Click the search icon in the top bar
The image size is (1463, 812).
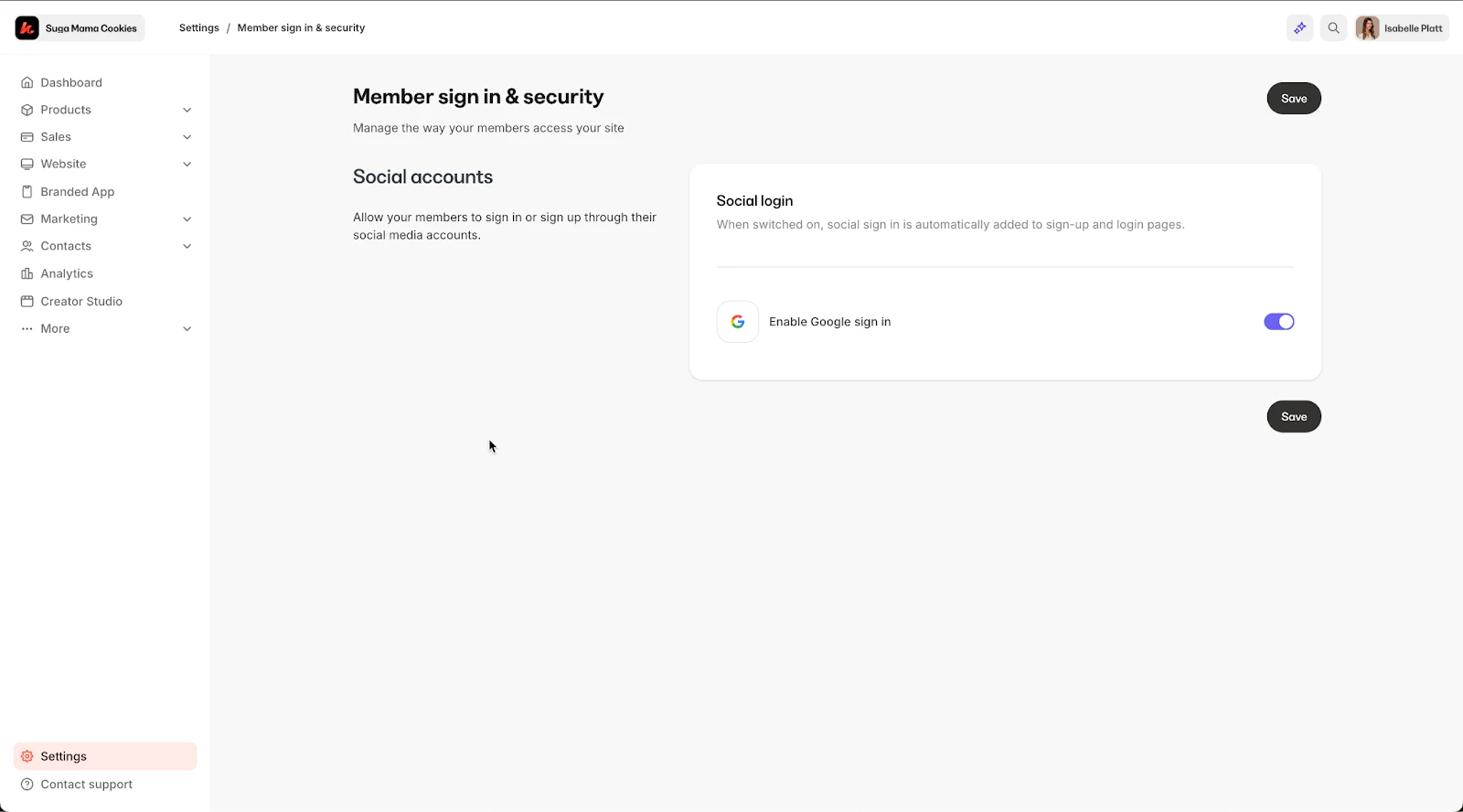pyautogui.click(x=1333, y=27)
